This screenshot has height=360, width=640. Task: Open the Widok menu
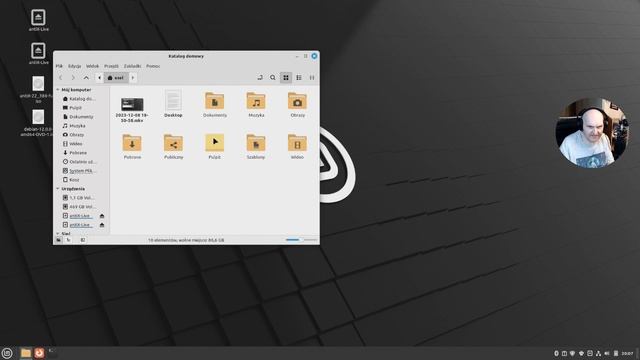point(93,66)
